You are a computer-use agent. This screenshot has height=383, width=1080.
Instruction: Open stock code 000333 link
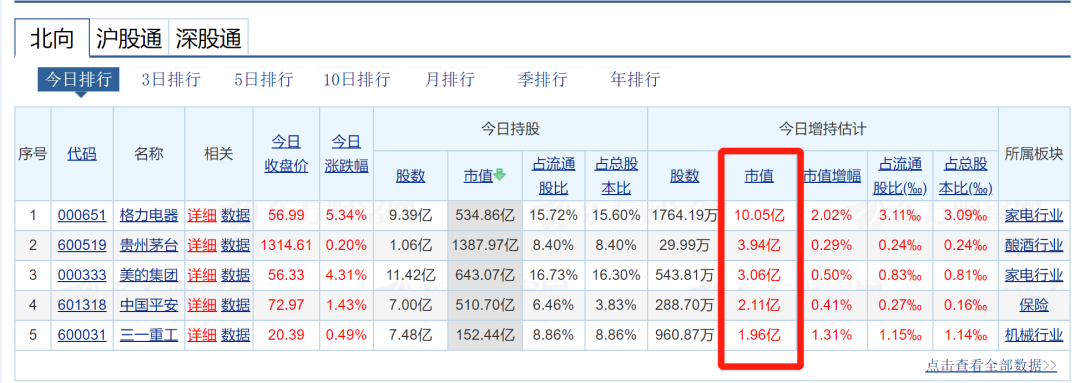[82, 276]
